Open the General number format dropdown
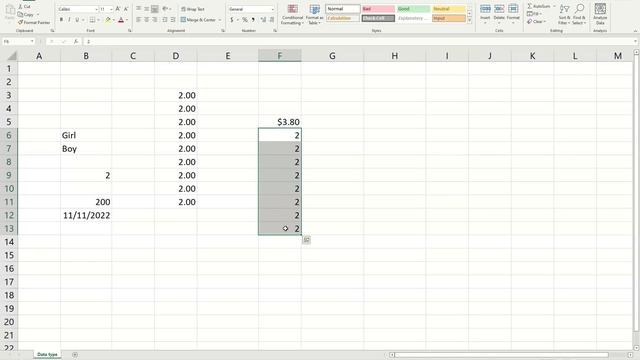Image resolution: width=640 pixels, height=360 pixels. click(273, 9)
